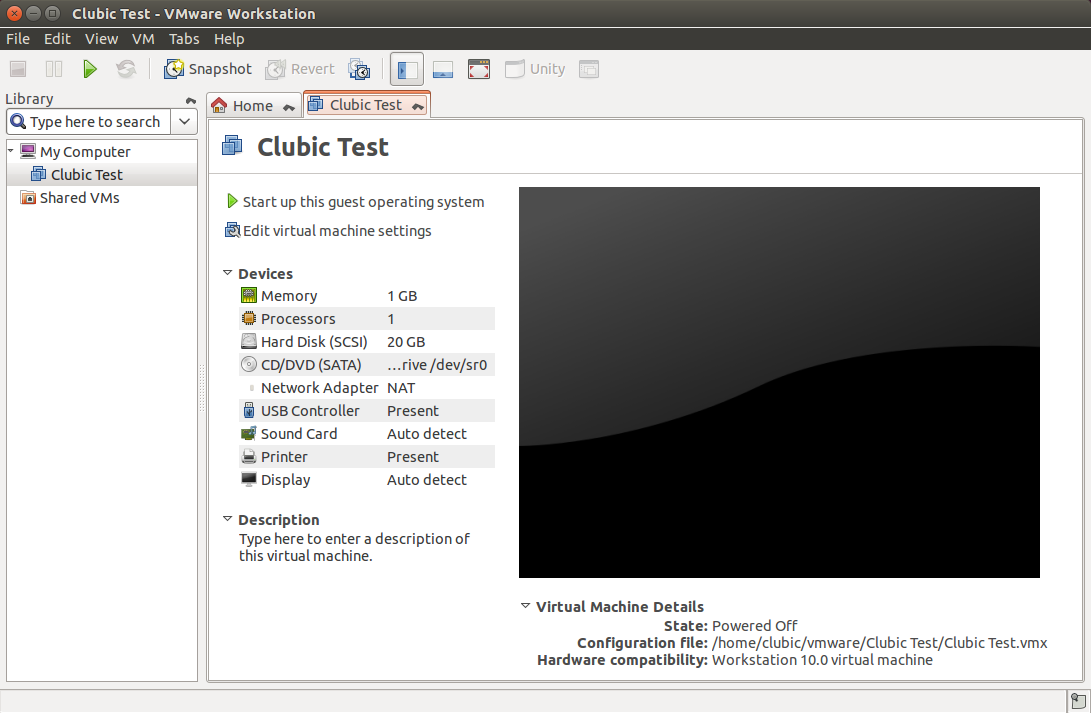The width and height of the screenshot is (1091, 713).
Task: Select the Snapshot camera icon
Action: 176,68
